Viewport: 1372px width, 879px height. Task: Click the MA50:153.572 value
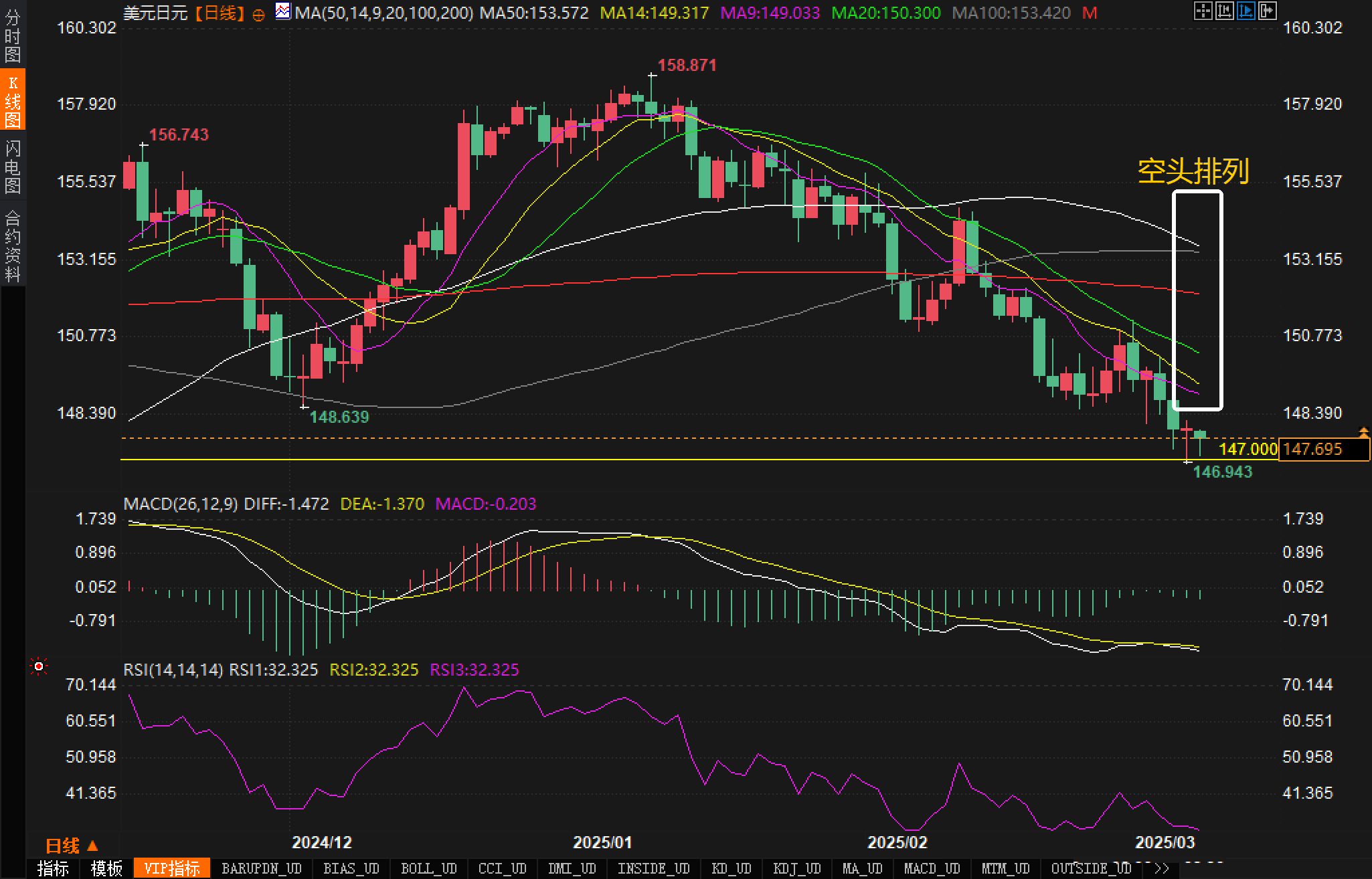(x=535, y=13)
